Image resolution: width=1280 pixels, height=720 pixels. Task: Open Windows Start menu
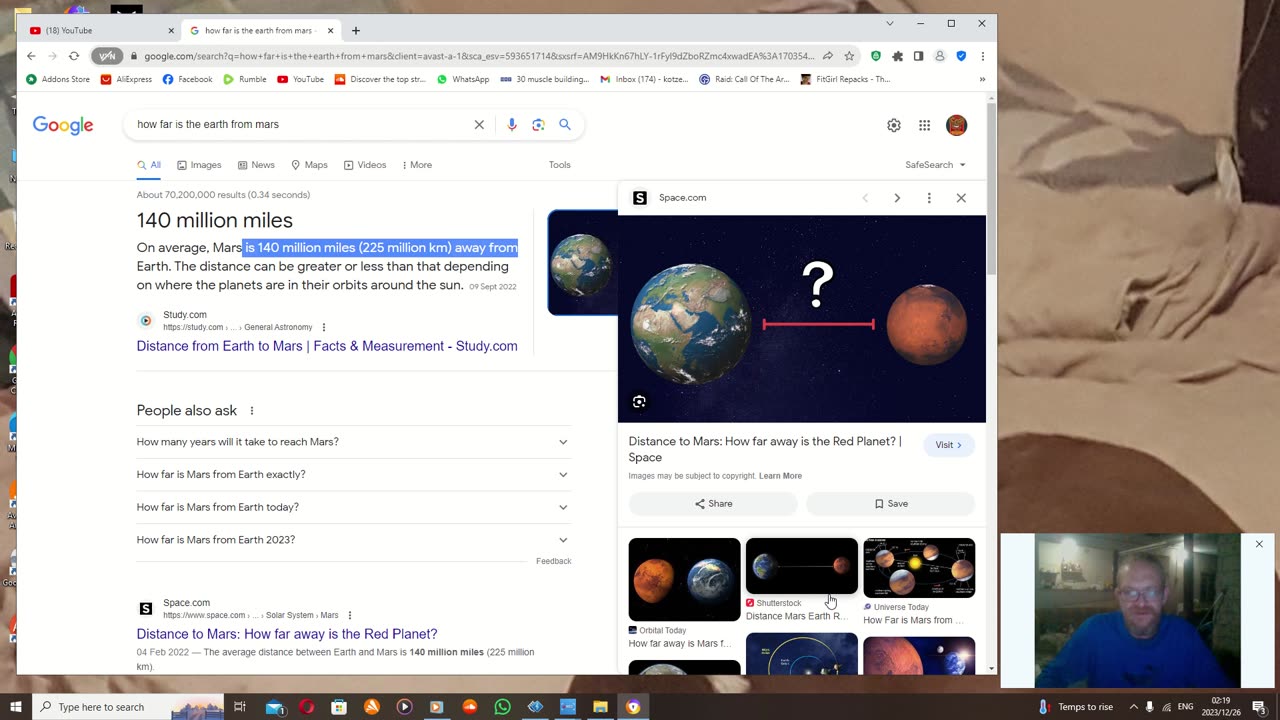click(x=16, y=707)
